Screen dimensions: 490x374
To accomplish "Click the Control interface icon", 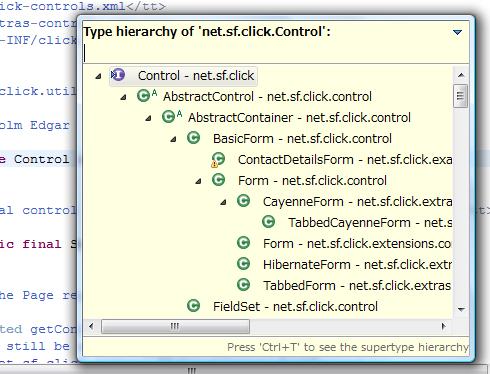I will 118,75.
